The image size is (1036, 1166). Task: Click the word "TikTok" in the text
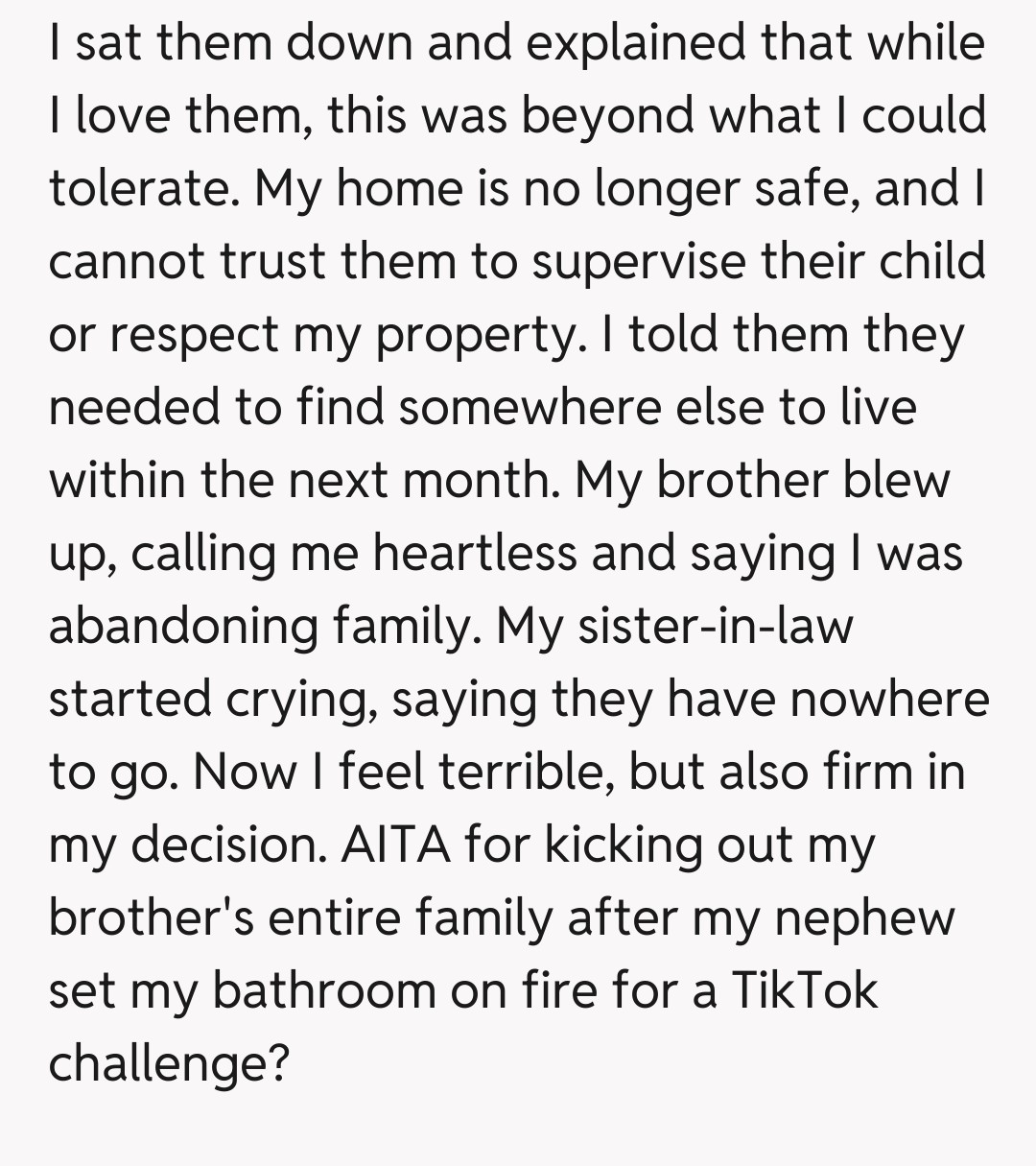pyautogui.click(x=804, y=989)
